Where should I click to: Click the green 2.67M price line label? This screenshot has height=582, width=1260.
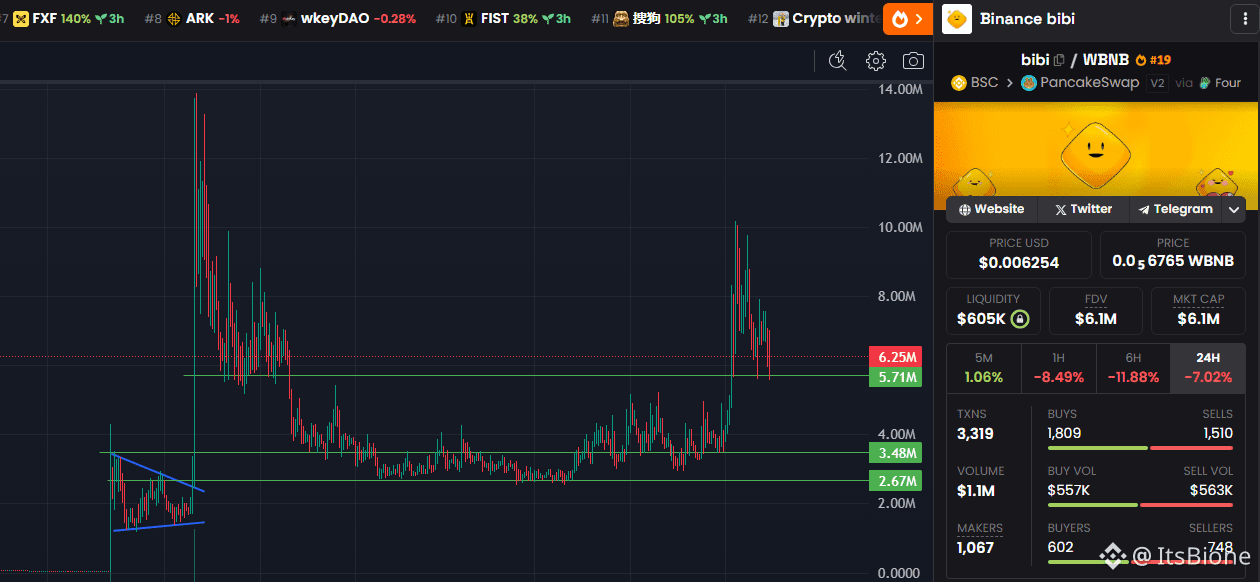pyautogui.click(x=894, y=481)
